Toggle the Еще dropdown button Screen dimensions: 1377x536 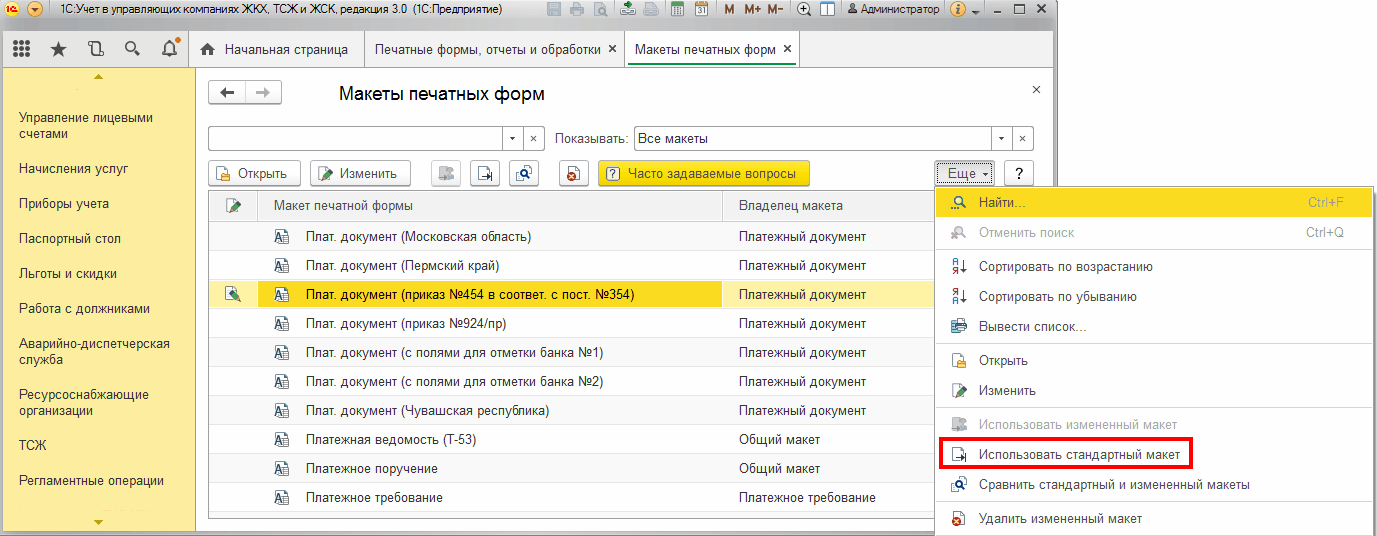[x=964, y=173]
